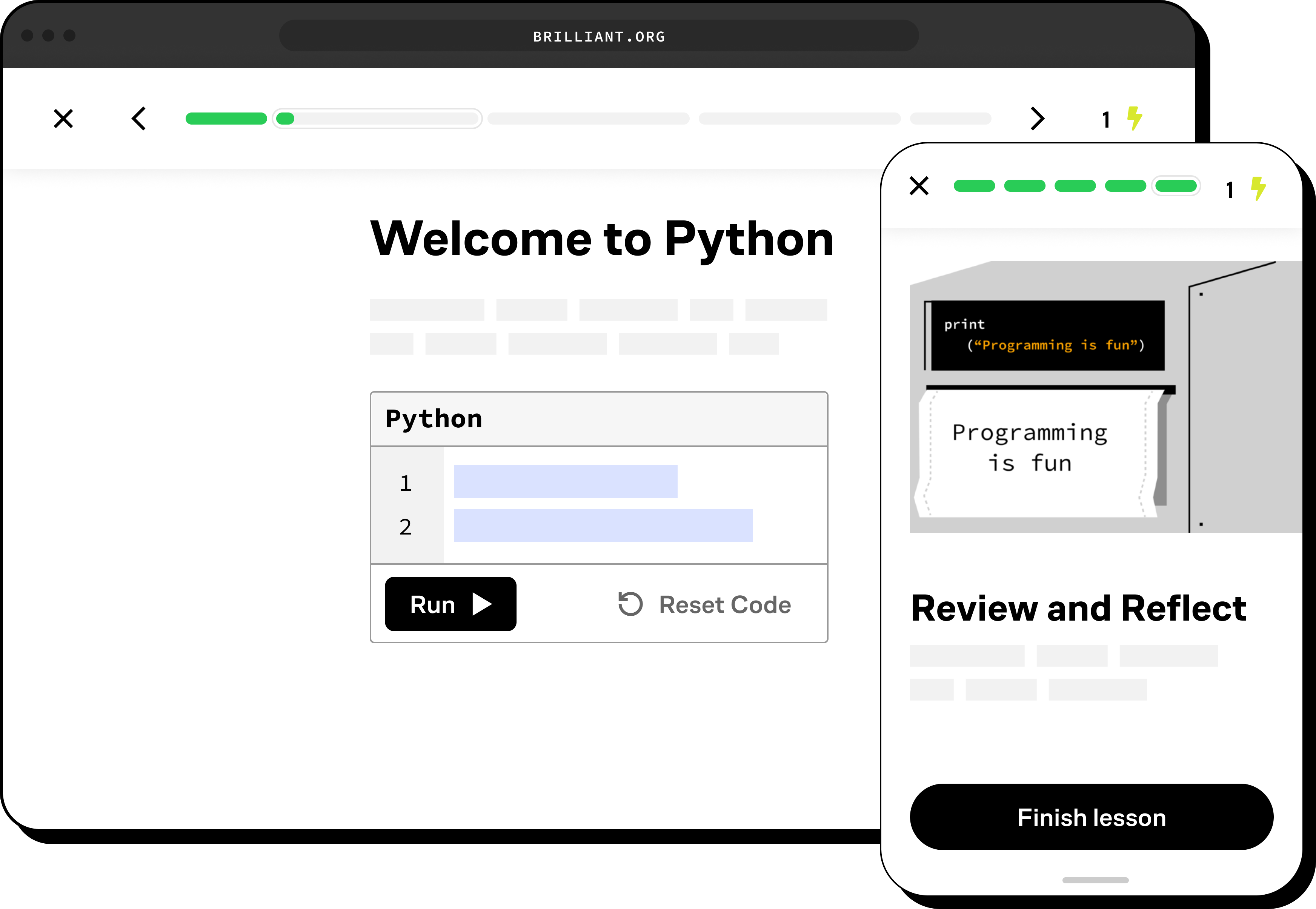Click the lightning streak icon in browser header
The width and height of the screenshot is (1316, 909).
[x=1135, y=118]
